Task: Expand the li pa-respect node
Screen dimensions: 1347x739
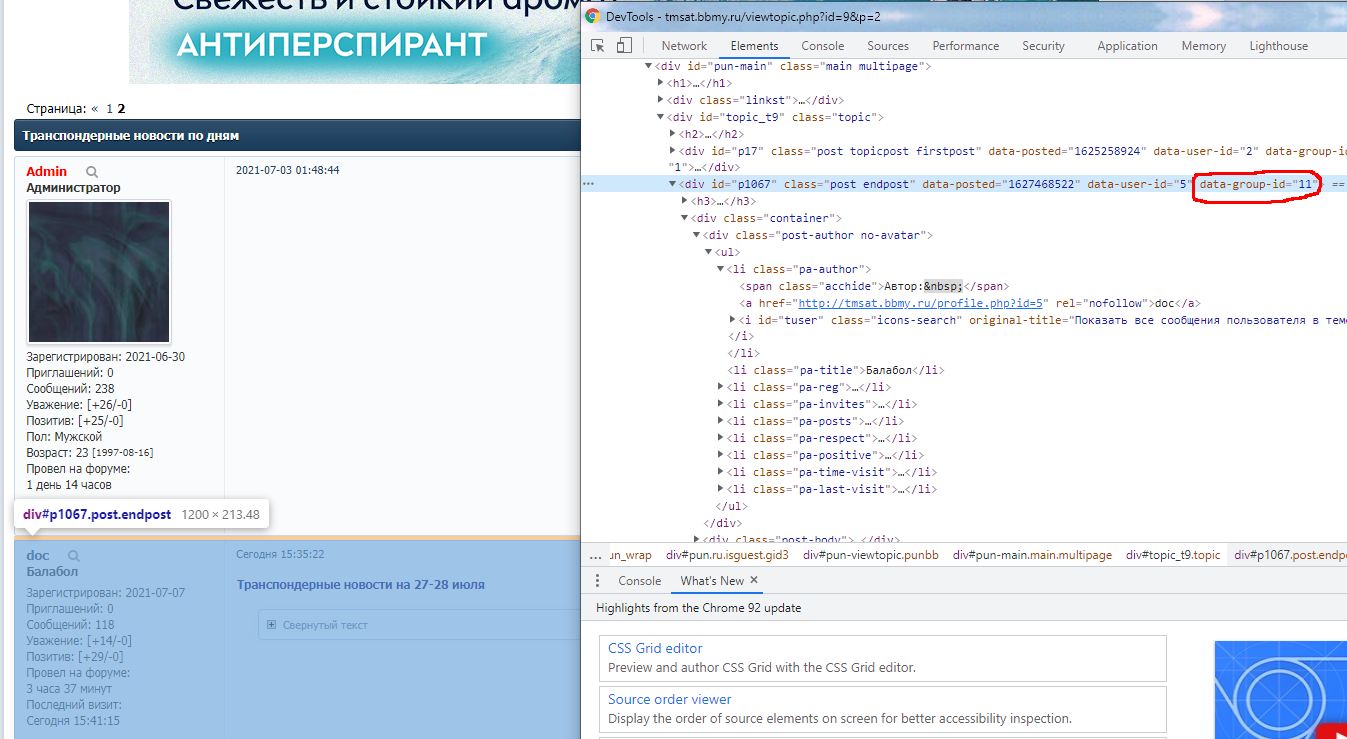Action: click(720, 439)
